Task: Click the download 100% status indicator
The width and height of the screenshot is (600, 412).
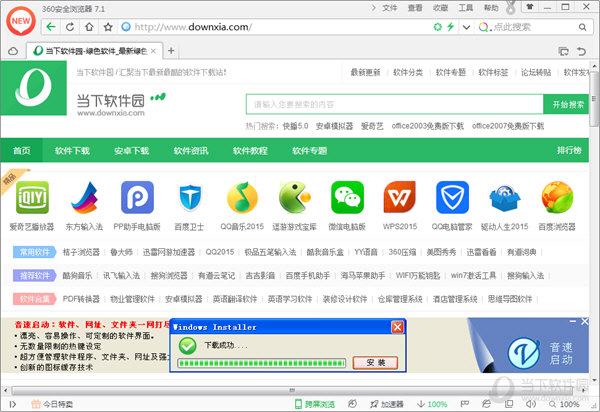Action: pos(432,404)
